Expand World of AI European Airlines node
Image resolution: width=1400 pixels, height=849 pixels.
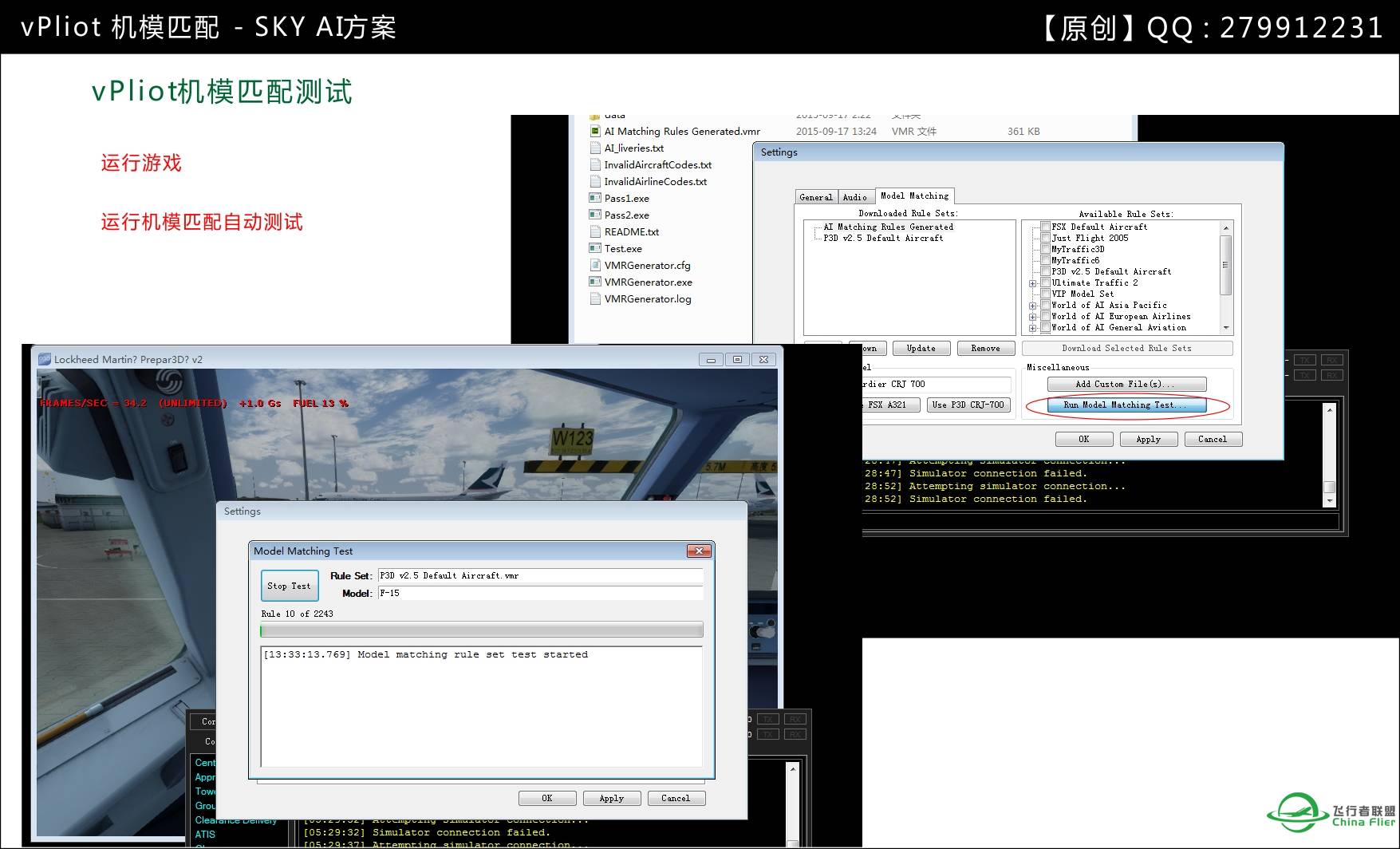[1033, 317]
